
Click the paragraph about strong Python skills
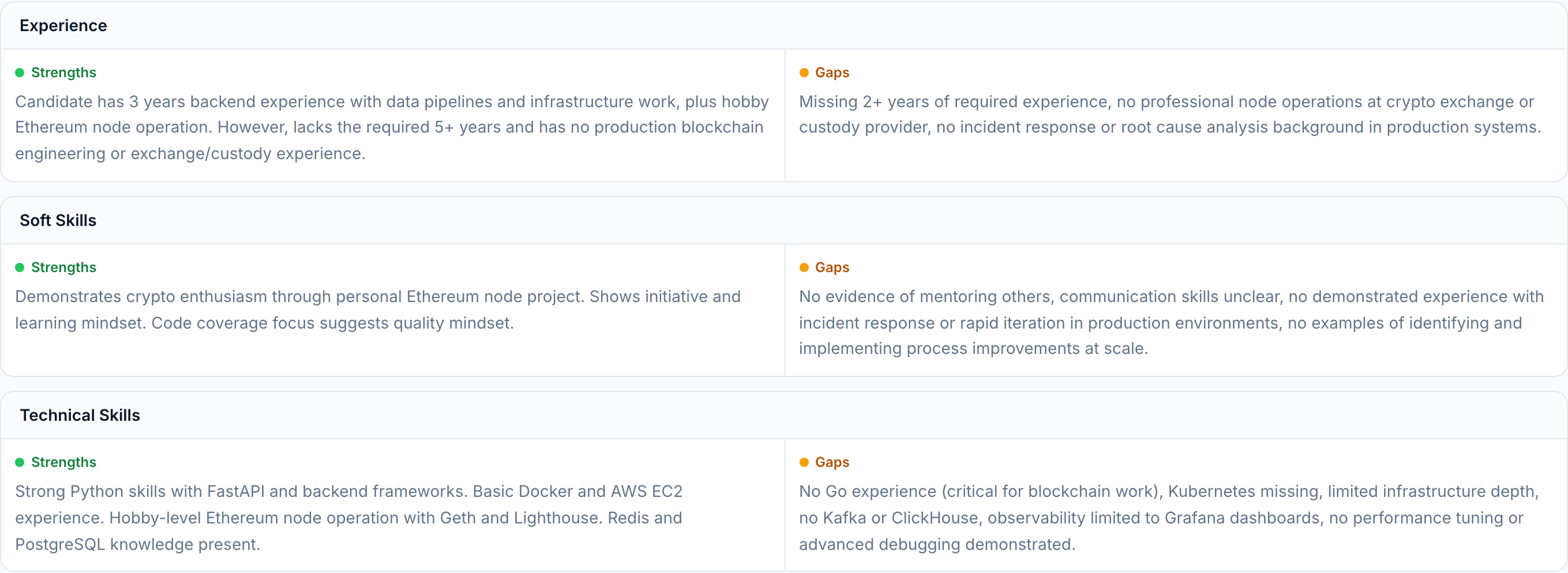348,518
